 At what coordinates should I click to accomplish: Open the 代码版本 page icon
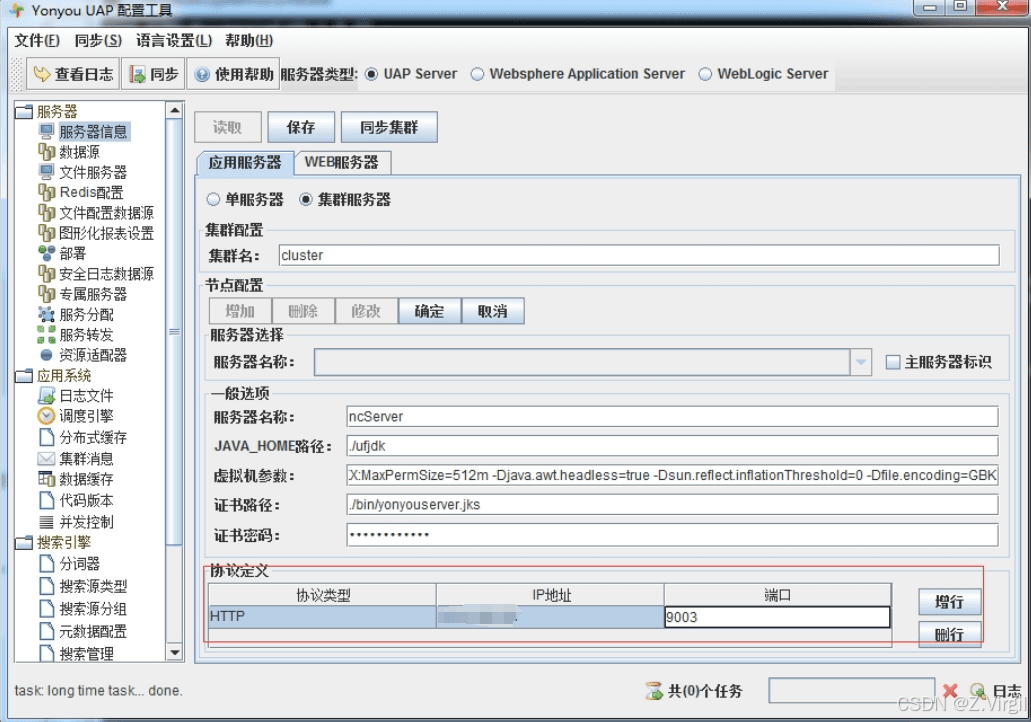pos(46,500)
